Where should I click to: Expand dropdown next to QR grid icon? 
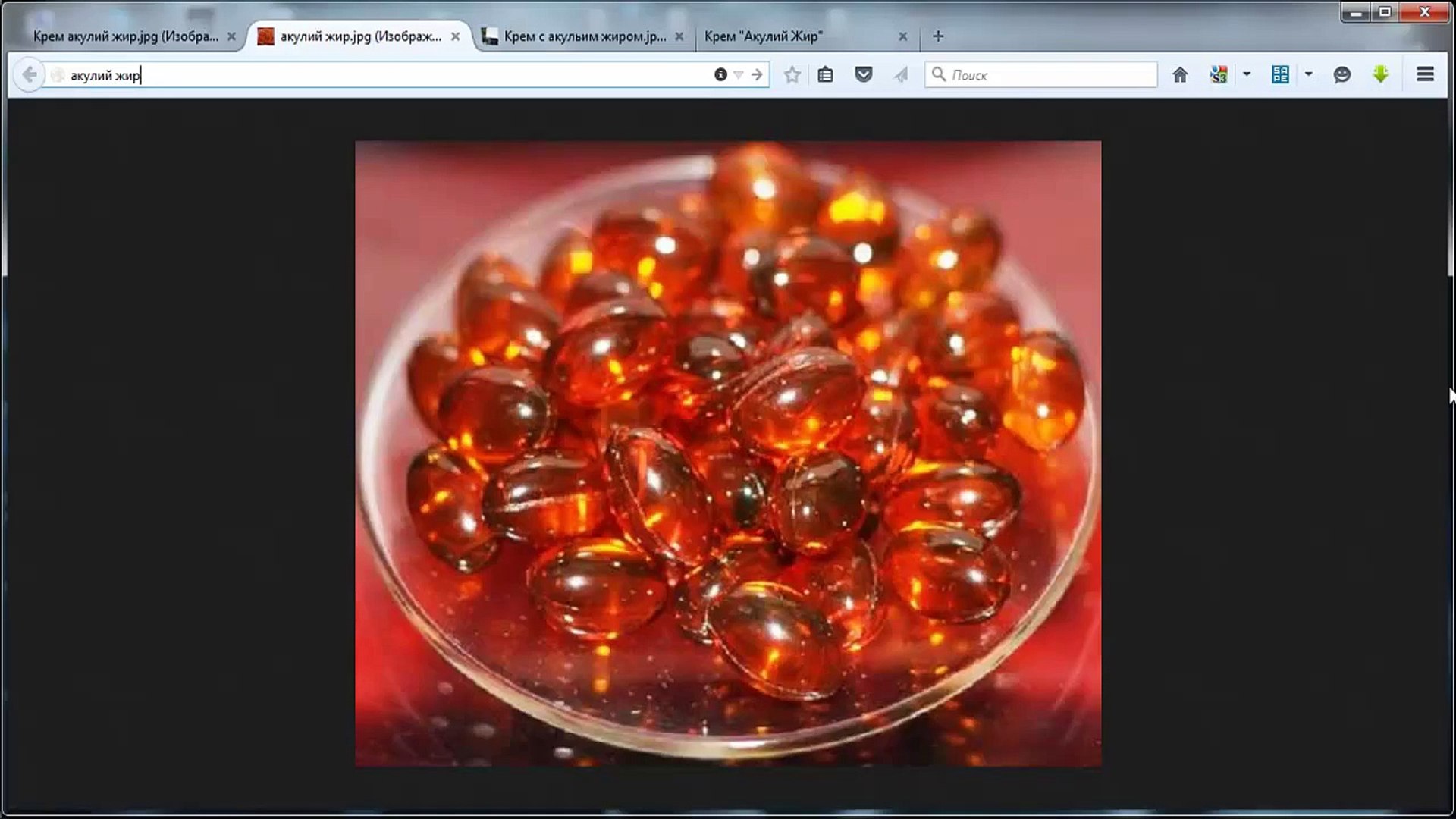tap(1309, 74)
